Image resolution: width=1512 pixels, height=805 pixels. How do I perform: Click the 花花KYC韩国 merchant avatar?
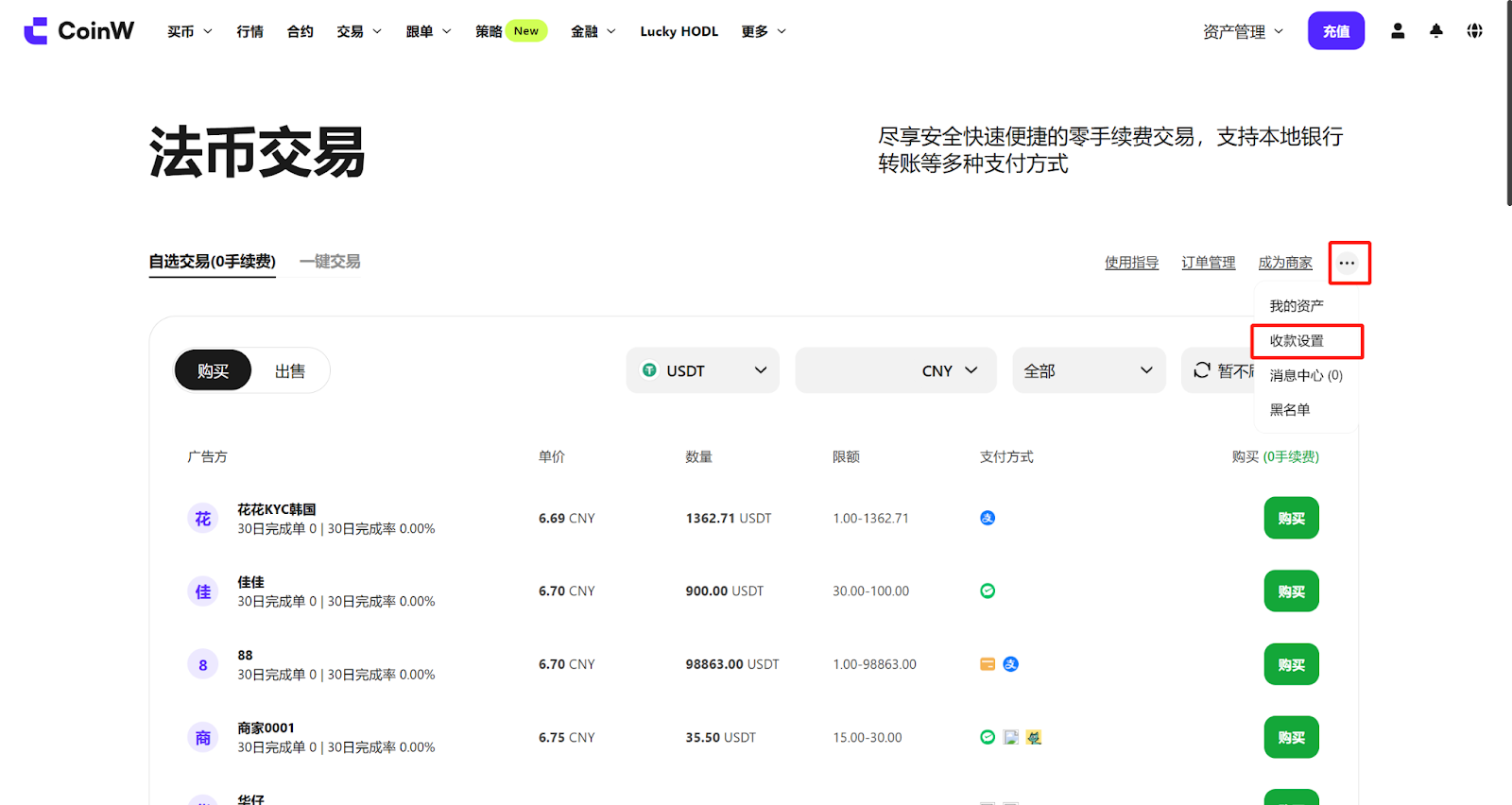pos(203,519)
